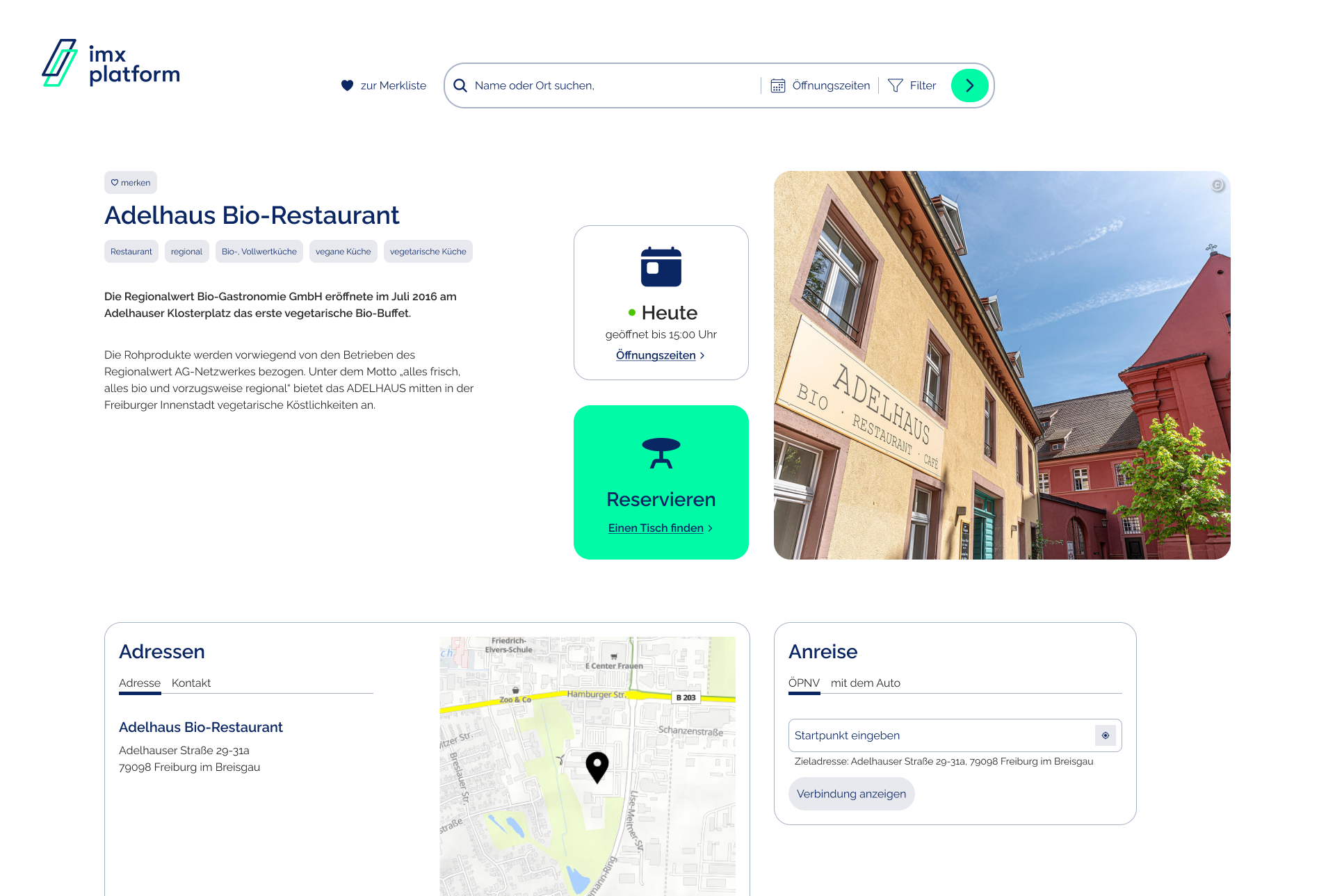
Task: Click the Anreise section heading
Action: [823, 651]
